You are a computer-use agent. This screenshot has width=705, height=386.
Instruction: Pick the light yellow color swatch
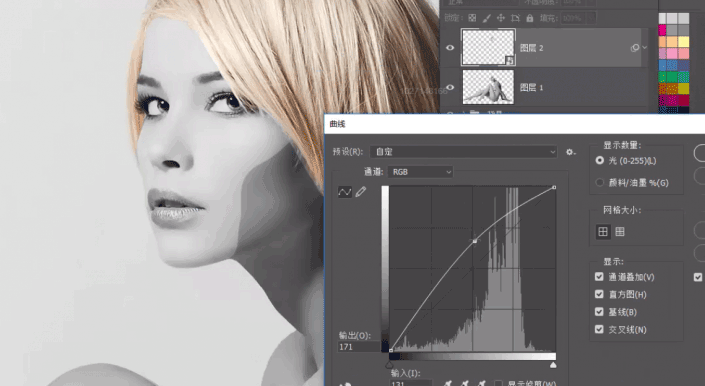683,42
